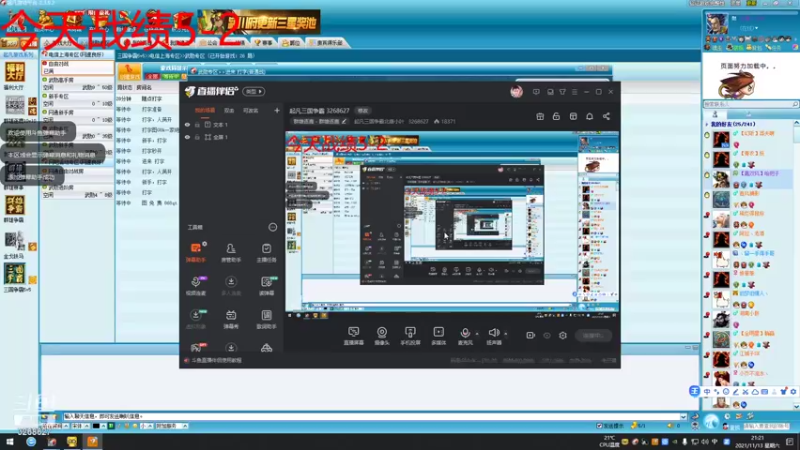Click the user avatar in 直播伴侣 title bar

coord(516,92)
